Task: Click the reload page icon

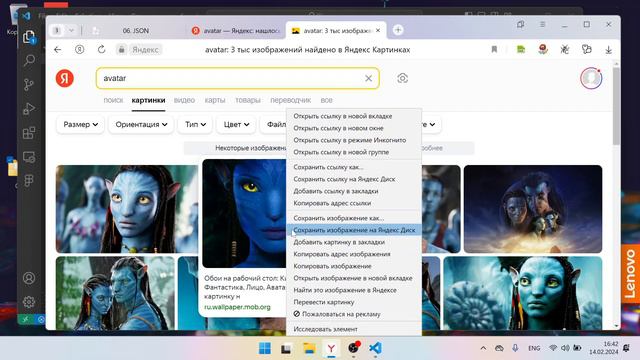Action: [x=102, y=49]
